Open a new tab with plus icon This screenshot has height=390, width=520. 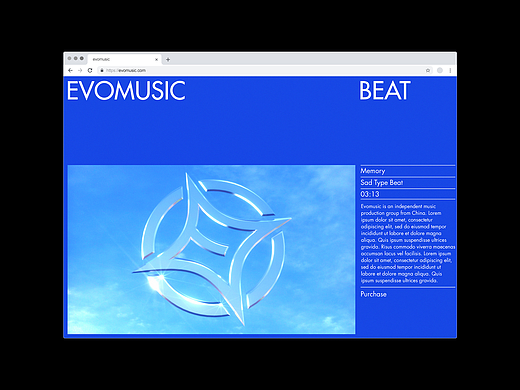(x=168, y=60)
